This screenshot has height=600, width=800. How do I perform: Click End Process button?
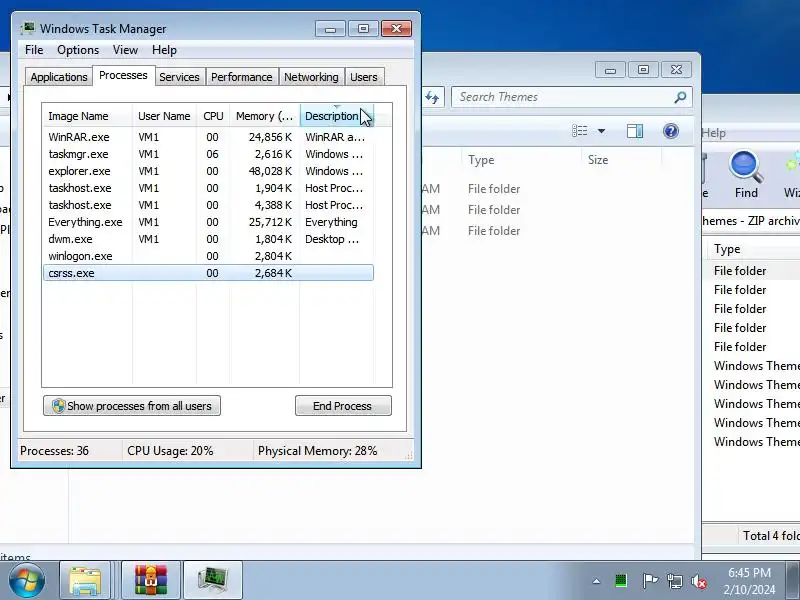pyautogui.click(x=343, y=406)
